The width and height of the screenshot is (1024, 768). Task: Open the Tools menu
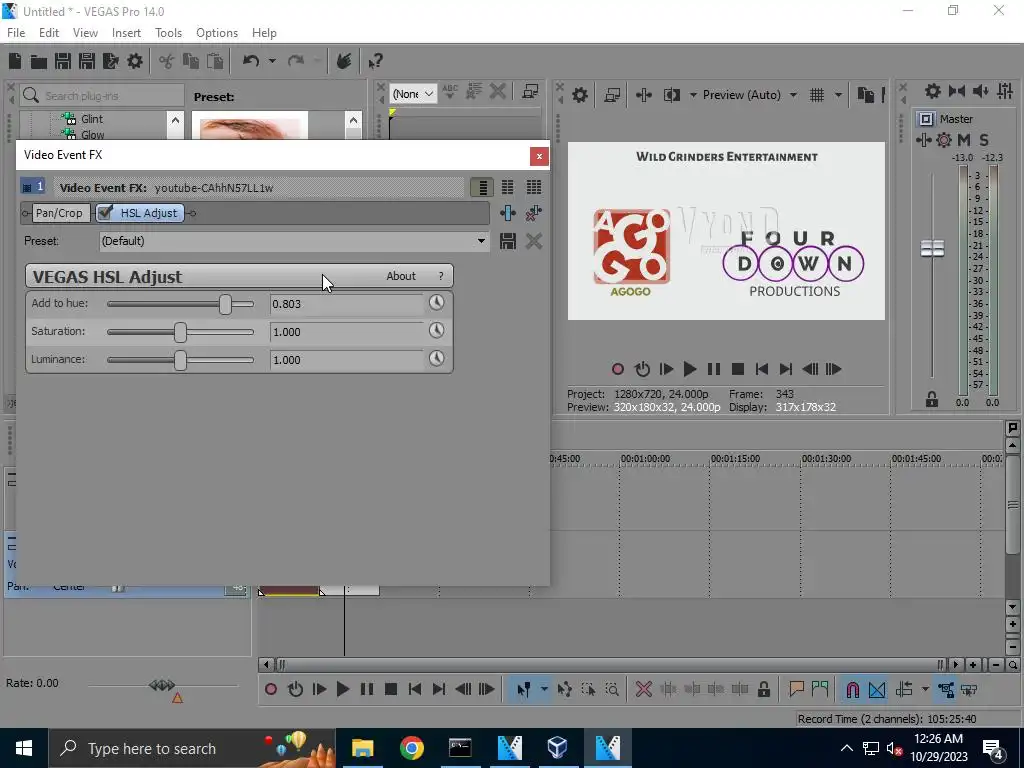tap(168, 33)
